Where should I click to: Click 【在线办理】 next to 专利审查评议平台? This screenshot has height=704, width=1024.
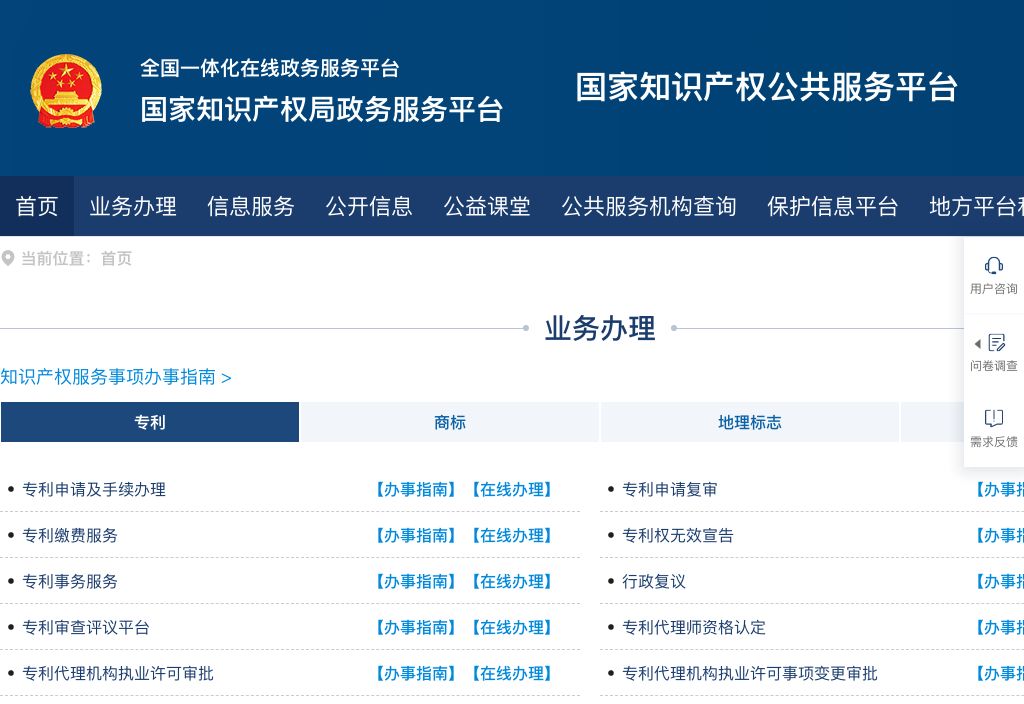point(513,627)
